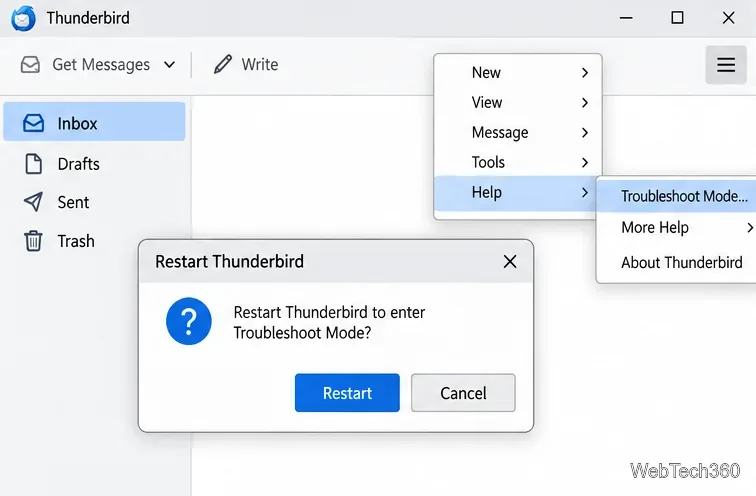Viewport: 756px width, 496px height.
Task: Click 'Restart Thunderbird to enter Troubleshoot Mode?' text
Action: [329, 322]
